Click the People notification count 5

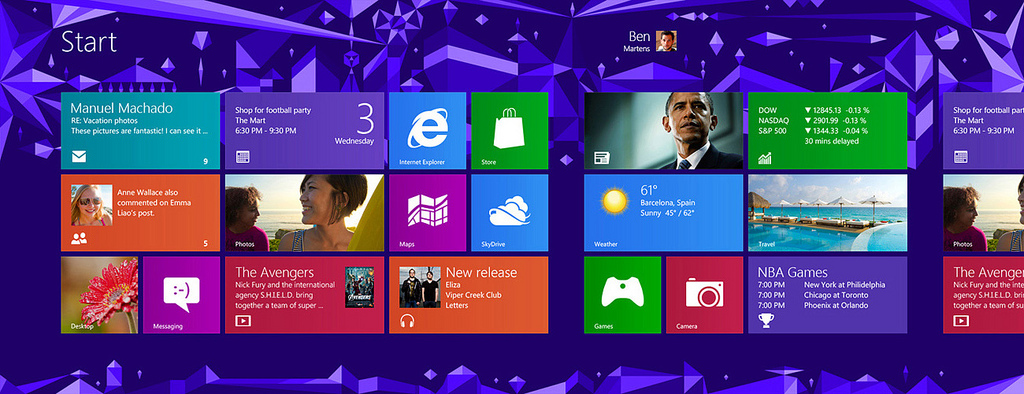point(206,243)
